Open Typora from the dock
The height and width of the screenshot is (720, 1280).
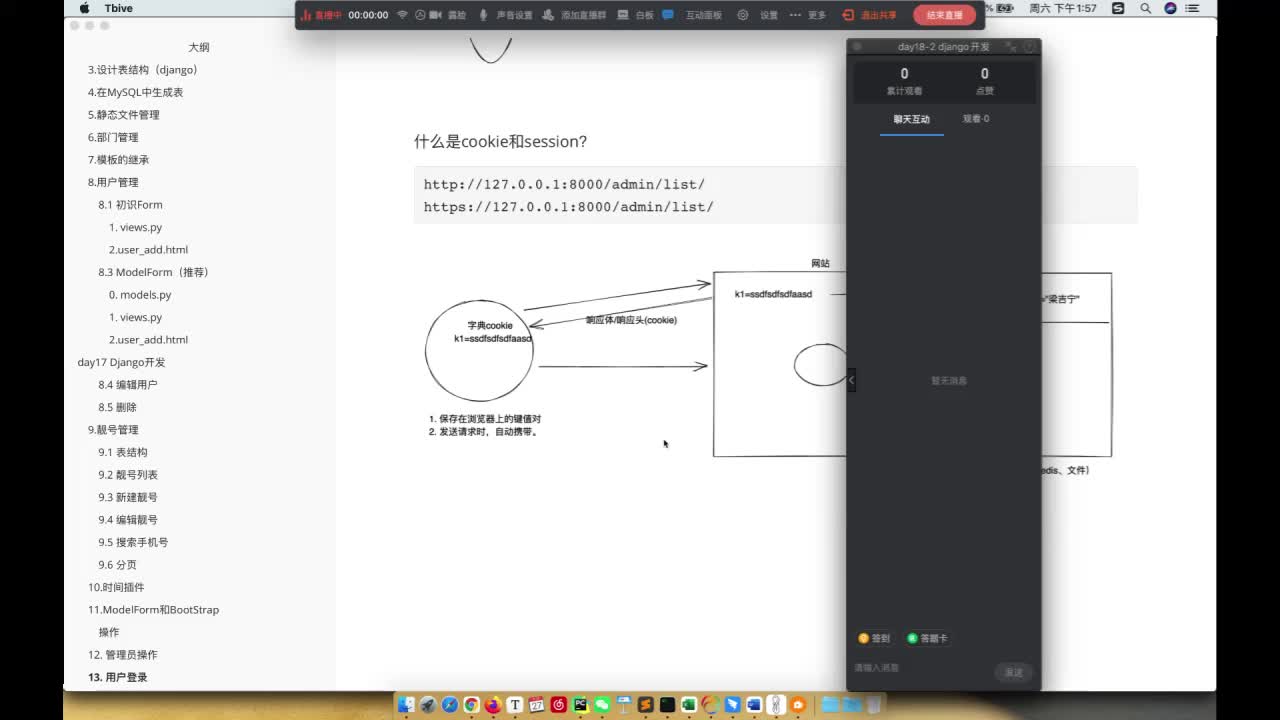[515, 705]
